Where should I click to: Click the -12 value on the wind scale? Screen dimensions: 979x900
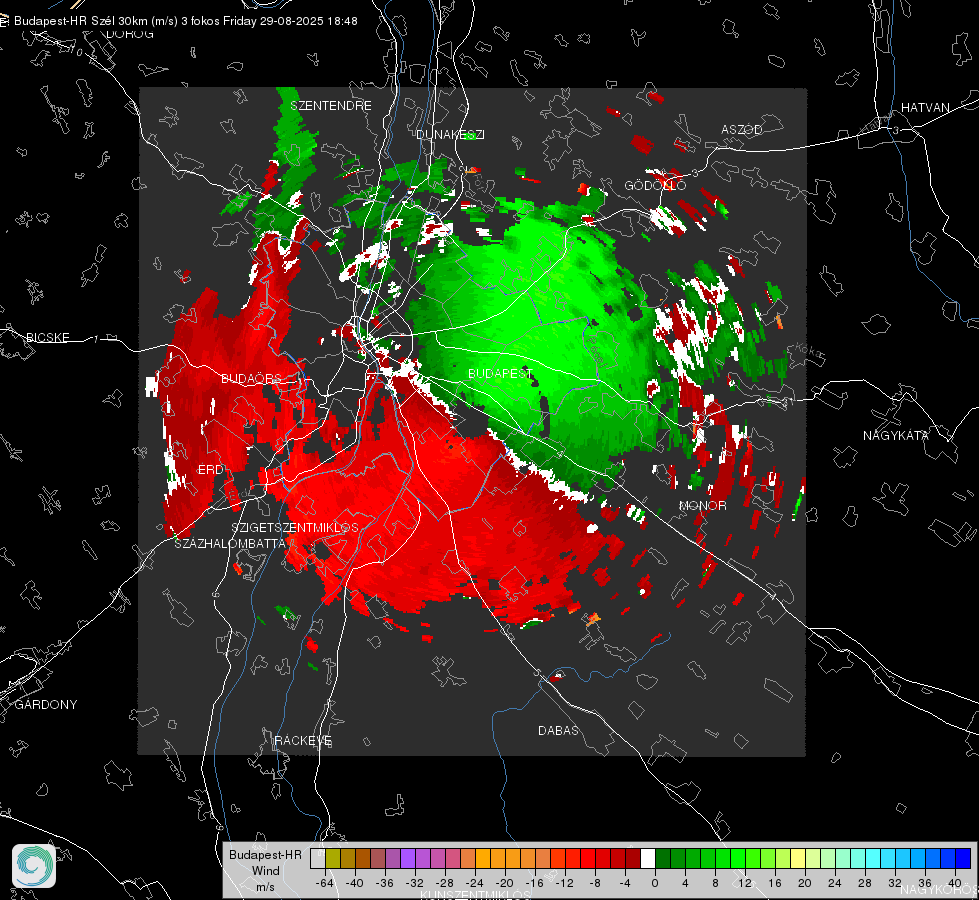564,883
